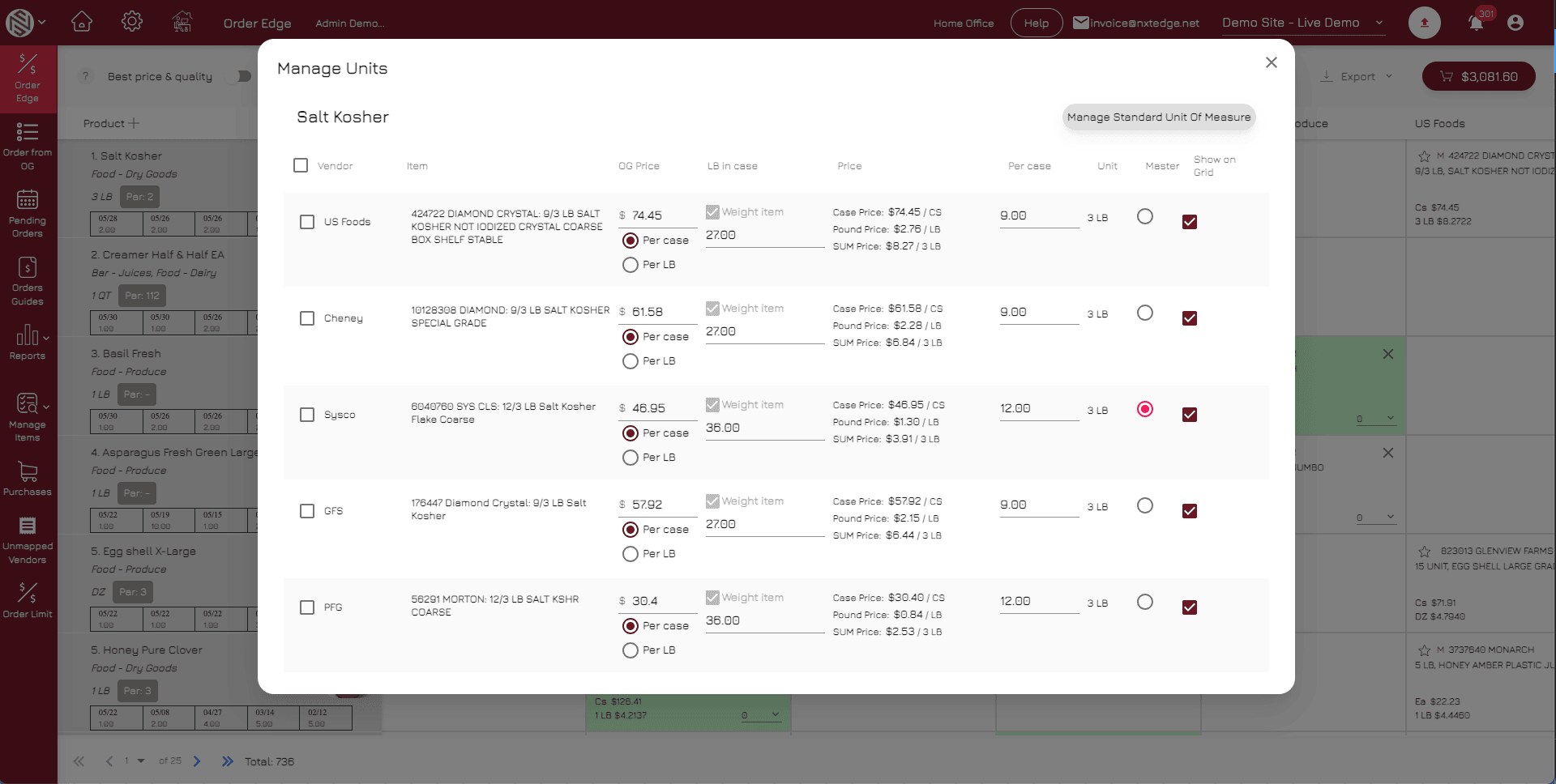Select Per LB for Sysco item
Screen dimensions: 1556x784
click(x=630, y=458)
